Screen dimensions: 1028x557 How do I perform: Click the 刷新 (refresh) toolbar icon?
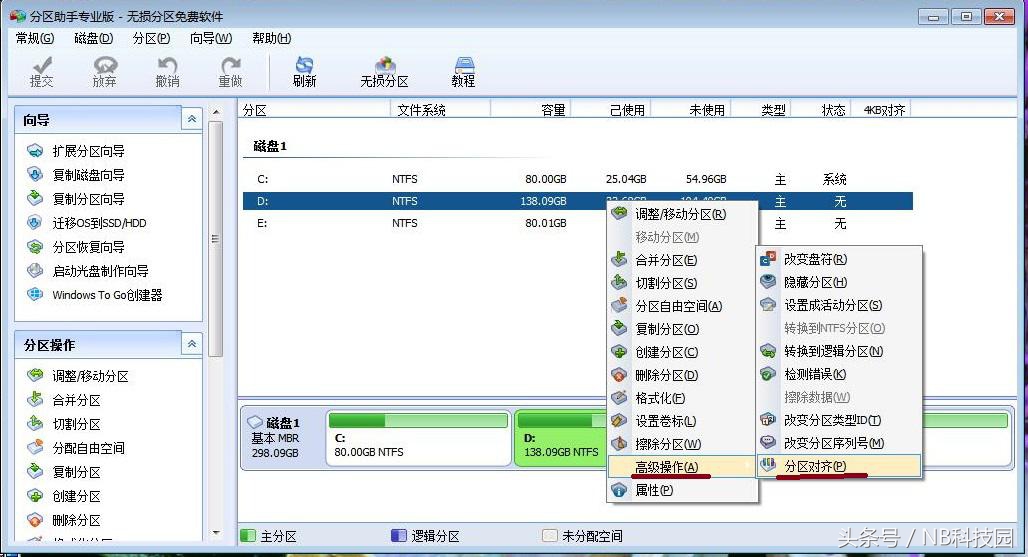coord(305,72)
